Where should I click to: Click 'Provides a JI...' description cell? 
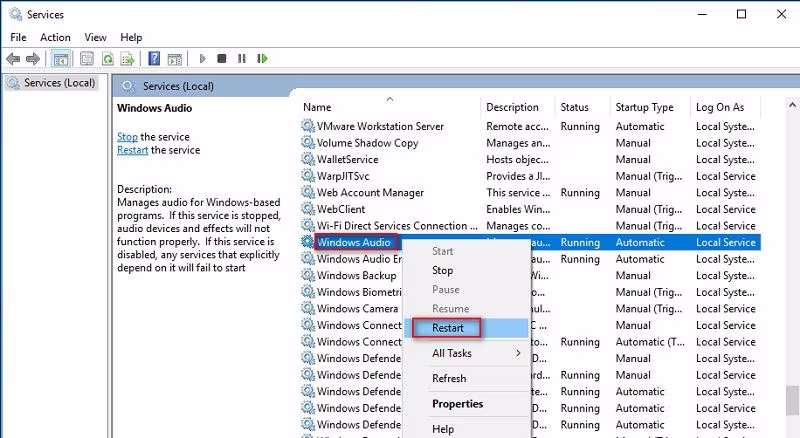click(518, 176)
